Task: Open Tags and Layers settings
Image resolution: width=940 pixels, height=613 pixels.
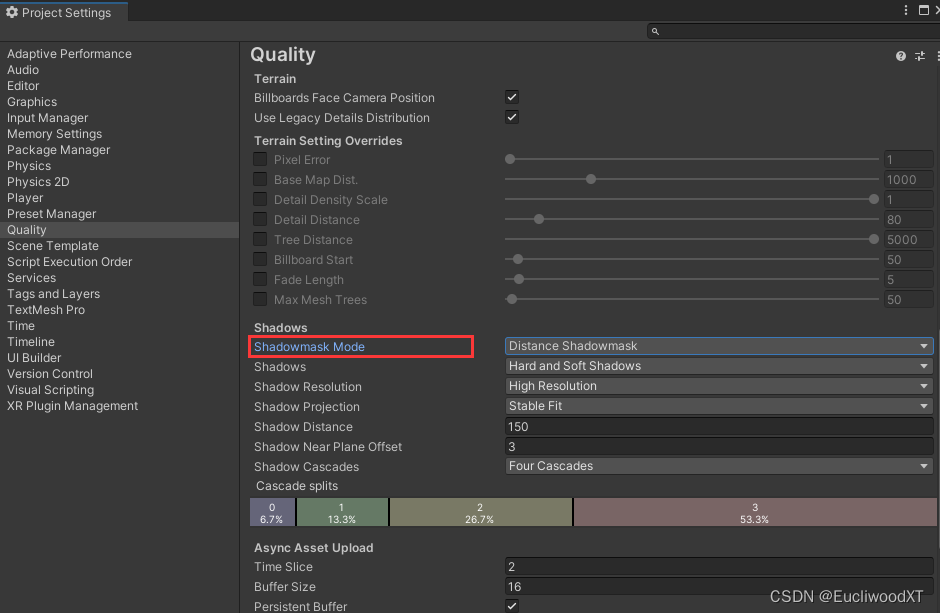Action: (53, 294)
